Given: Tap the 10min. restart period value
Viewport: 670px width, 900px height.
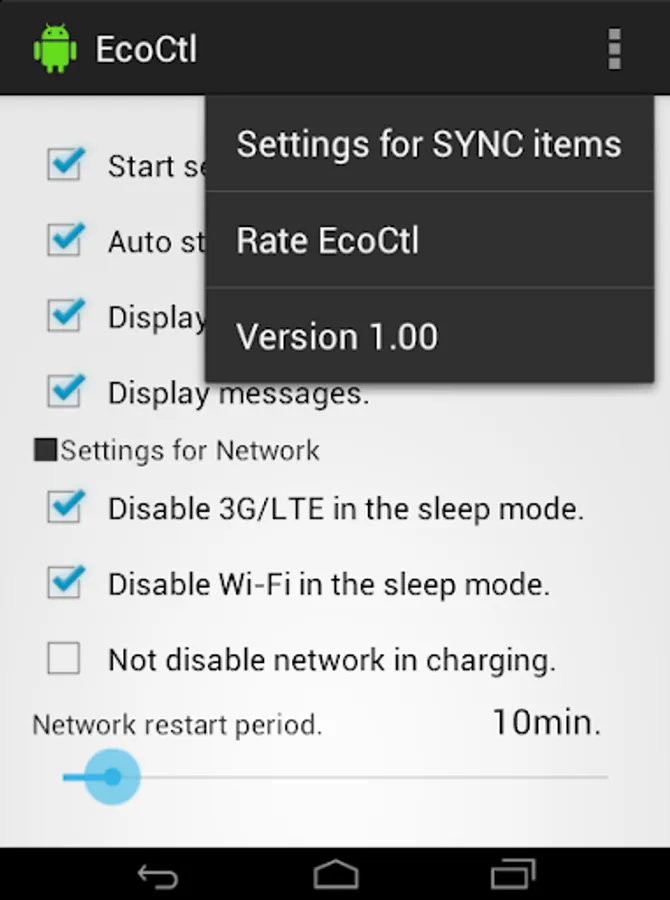Looking at the screenshot, I should [x=547, y=722].
